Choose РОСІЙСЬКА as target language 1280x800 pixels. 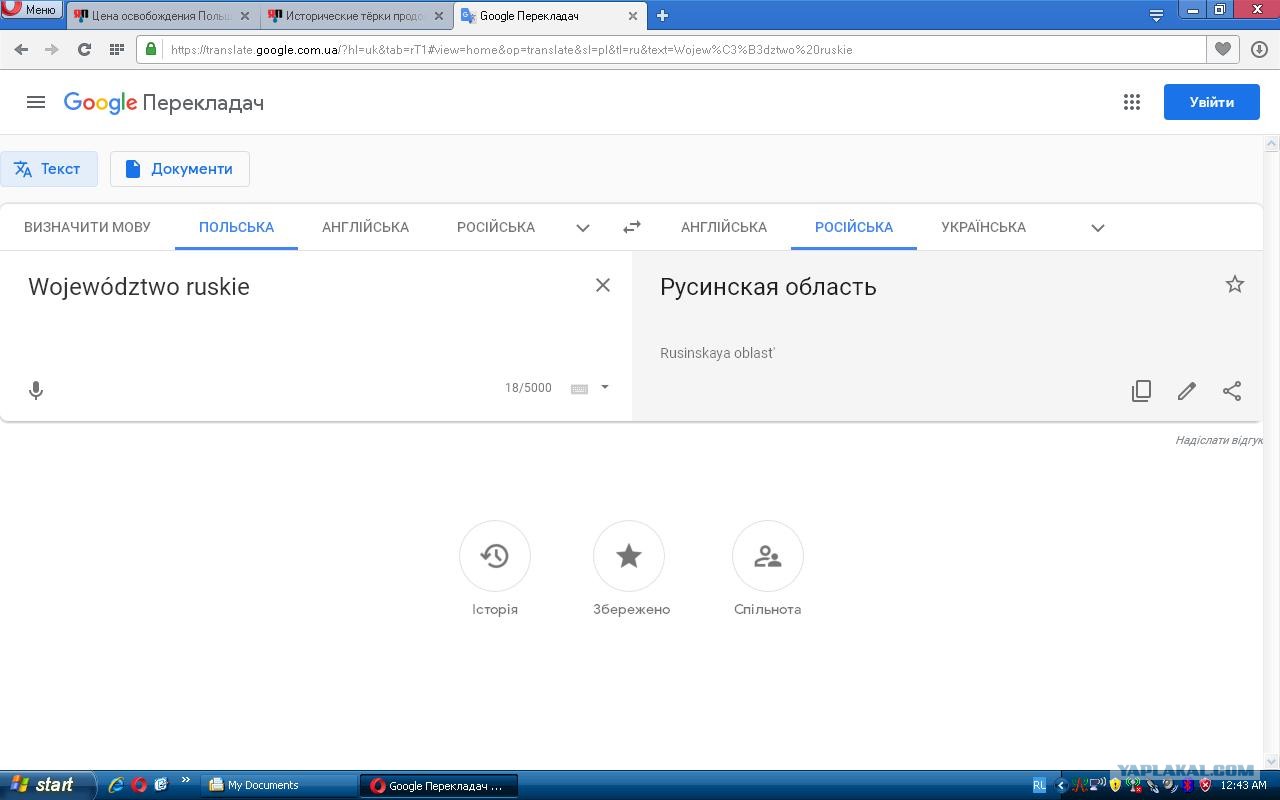tap(854, 227)
